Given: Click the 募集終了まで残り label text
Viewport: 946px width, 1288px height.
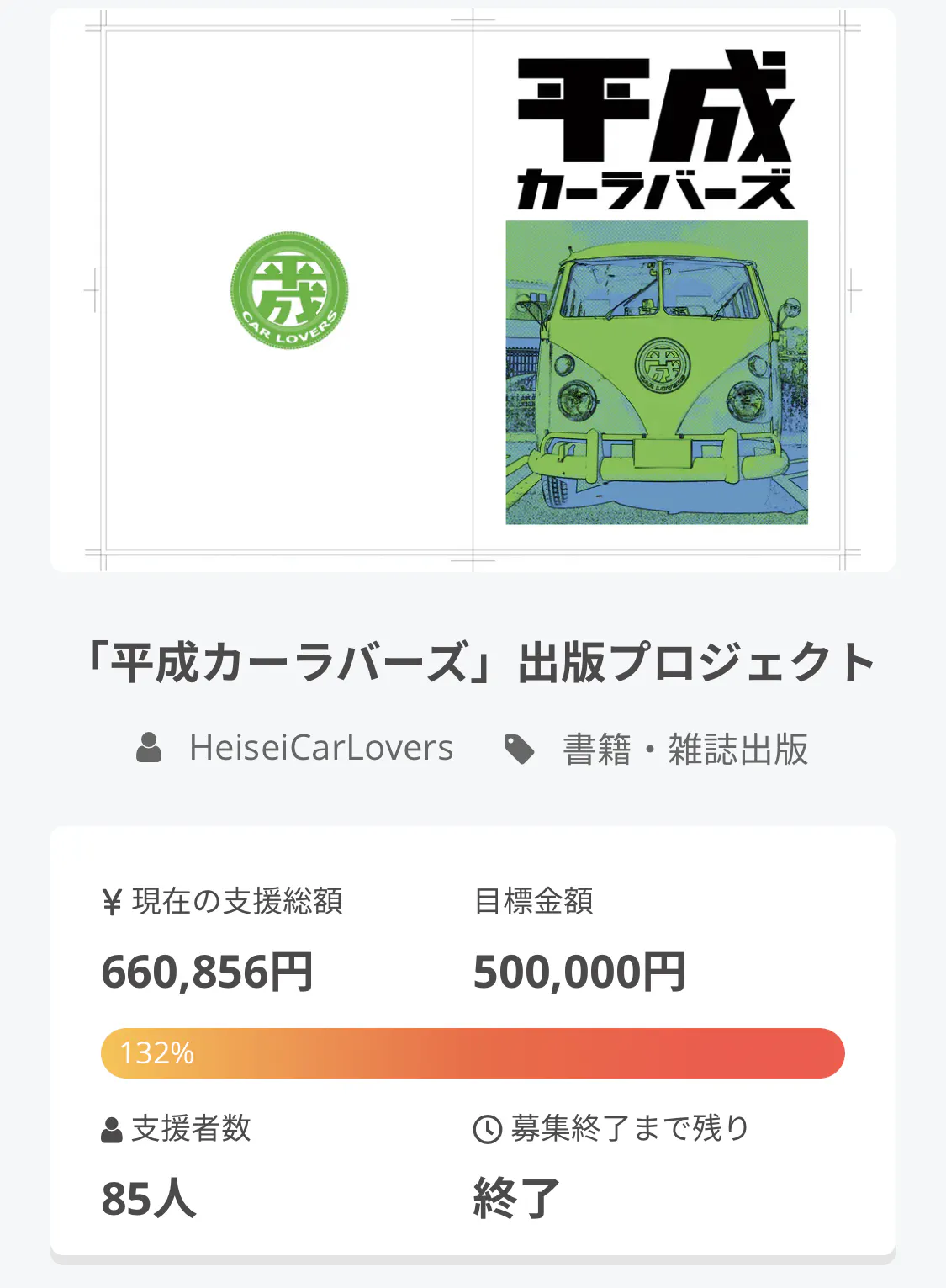Looking at the screenshot, I should click(630, 1128).
